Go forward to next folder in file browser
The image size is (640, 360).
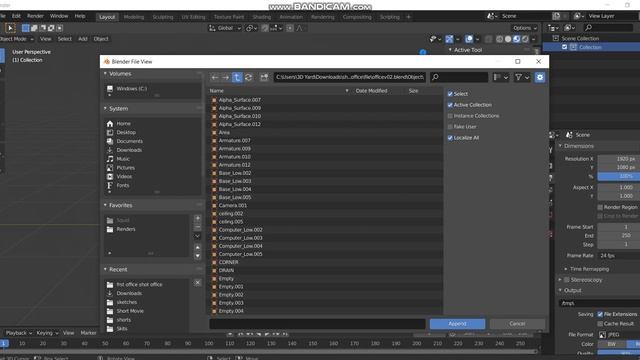point(225,77)
